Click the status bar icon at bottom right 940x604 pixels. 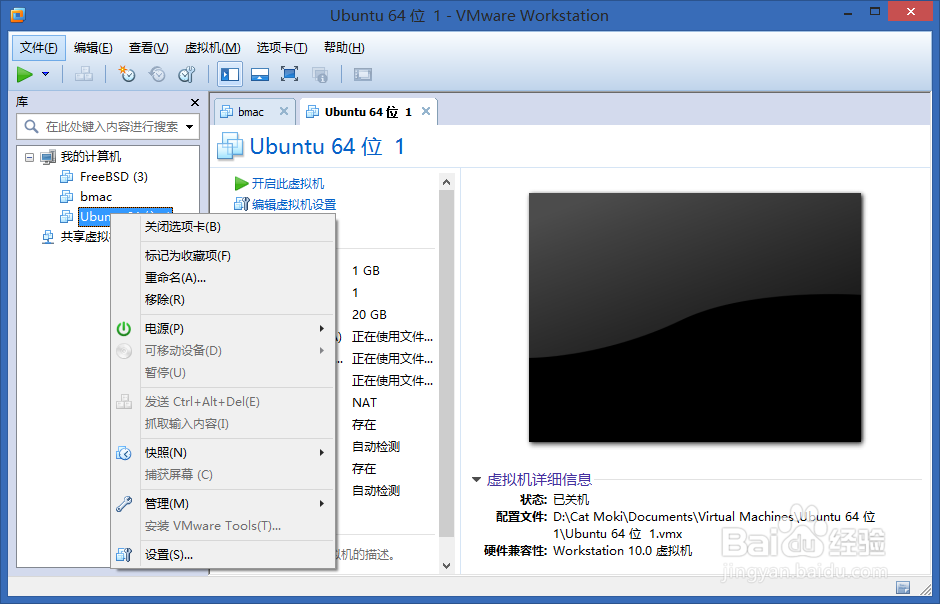click(903, 587)
